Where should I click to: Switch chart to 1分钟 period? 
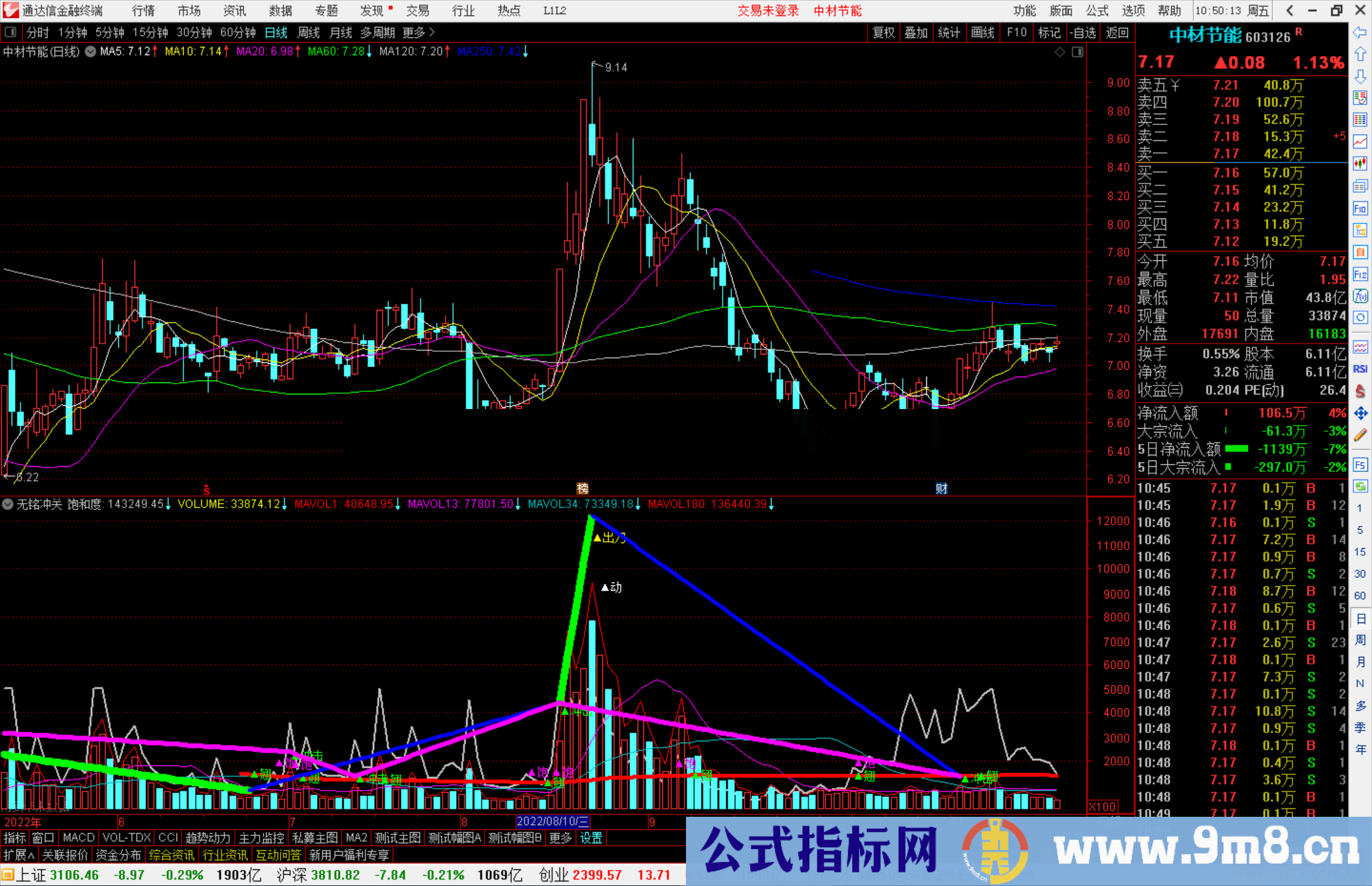click(x=72, y=32)
